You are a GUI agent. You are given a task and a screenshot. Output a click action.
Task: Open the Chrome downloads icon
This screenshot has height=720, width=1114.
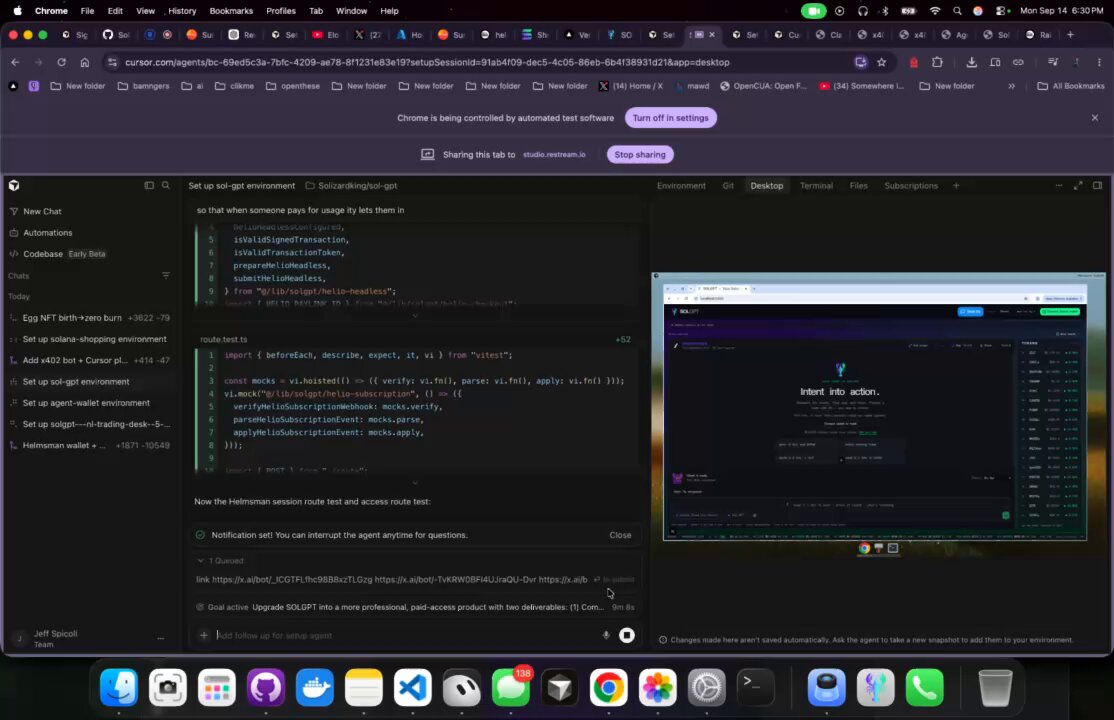coord(971,63)
